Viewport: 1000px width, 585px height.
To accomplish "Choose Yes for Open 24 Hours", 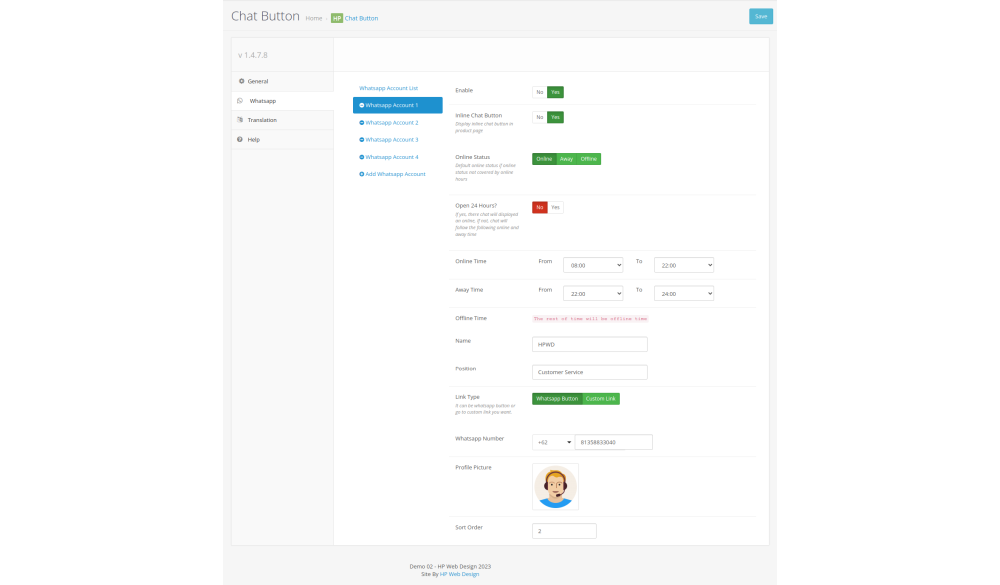I will (x=555, y=207).
